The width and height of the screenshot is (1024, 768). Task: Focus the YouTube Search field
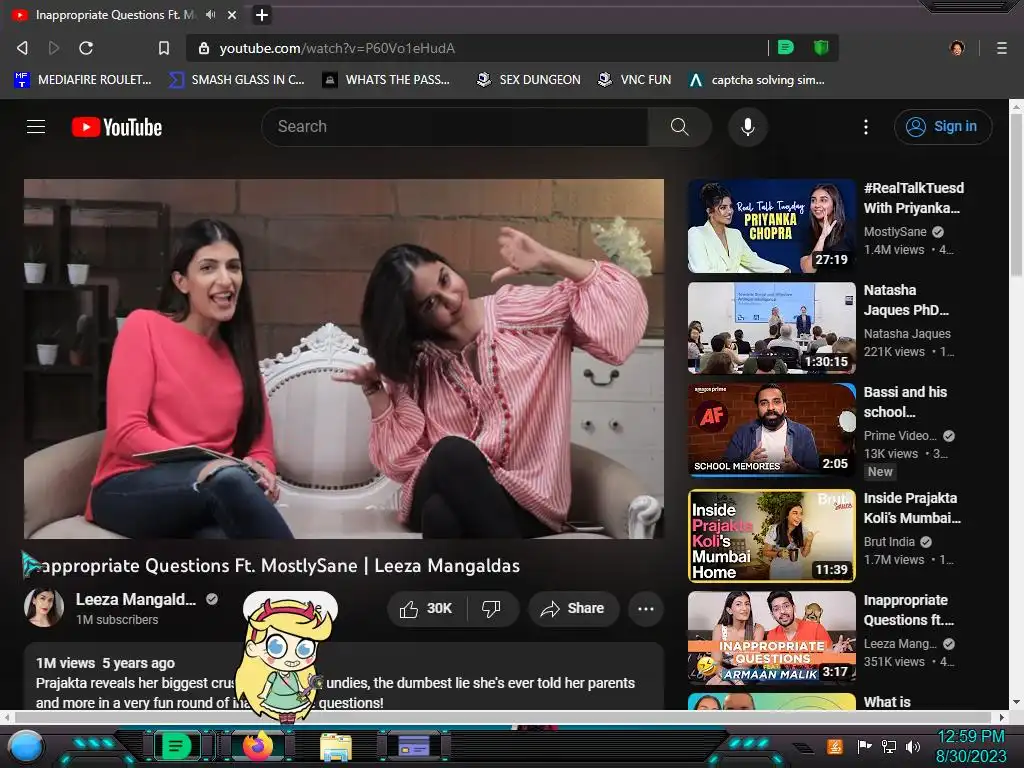coord(455,127)
